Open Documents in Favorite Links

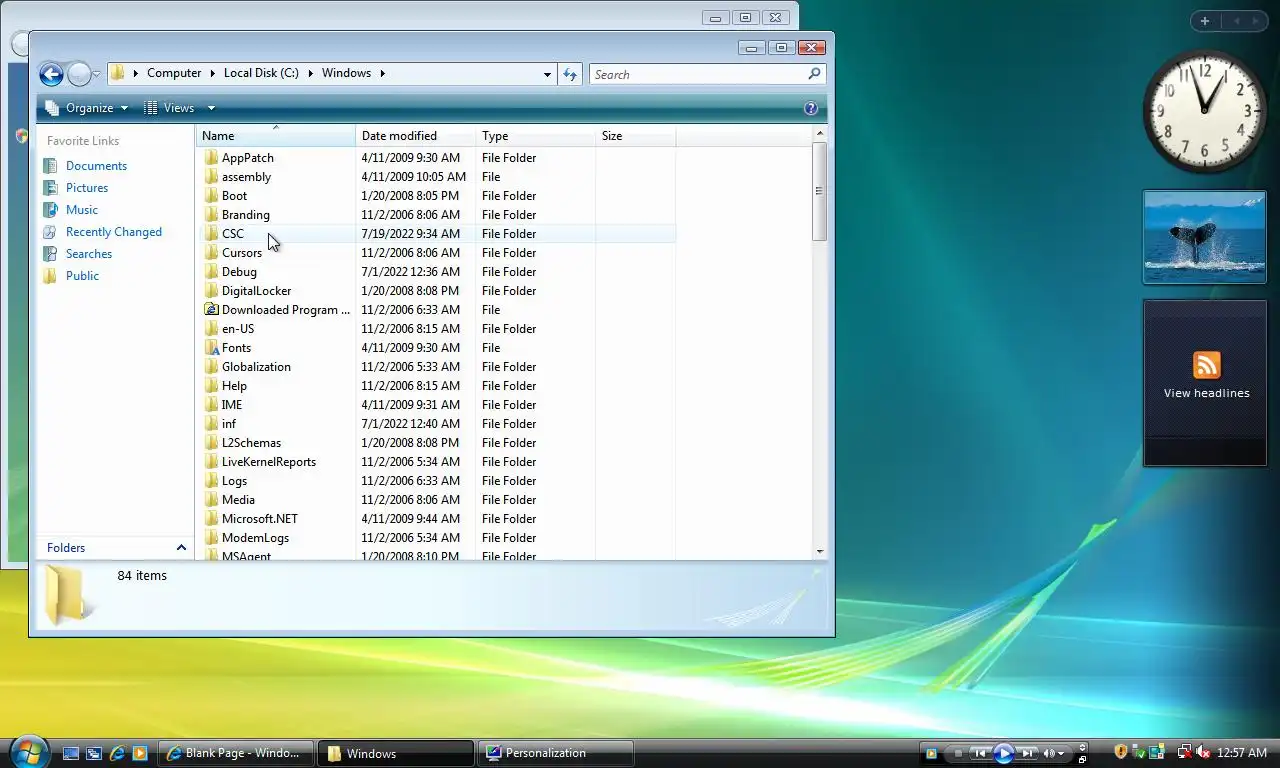coord(96,166)
